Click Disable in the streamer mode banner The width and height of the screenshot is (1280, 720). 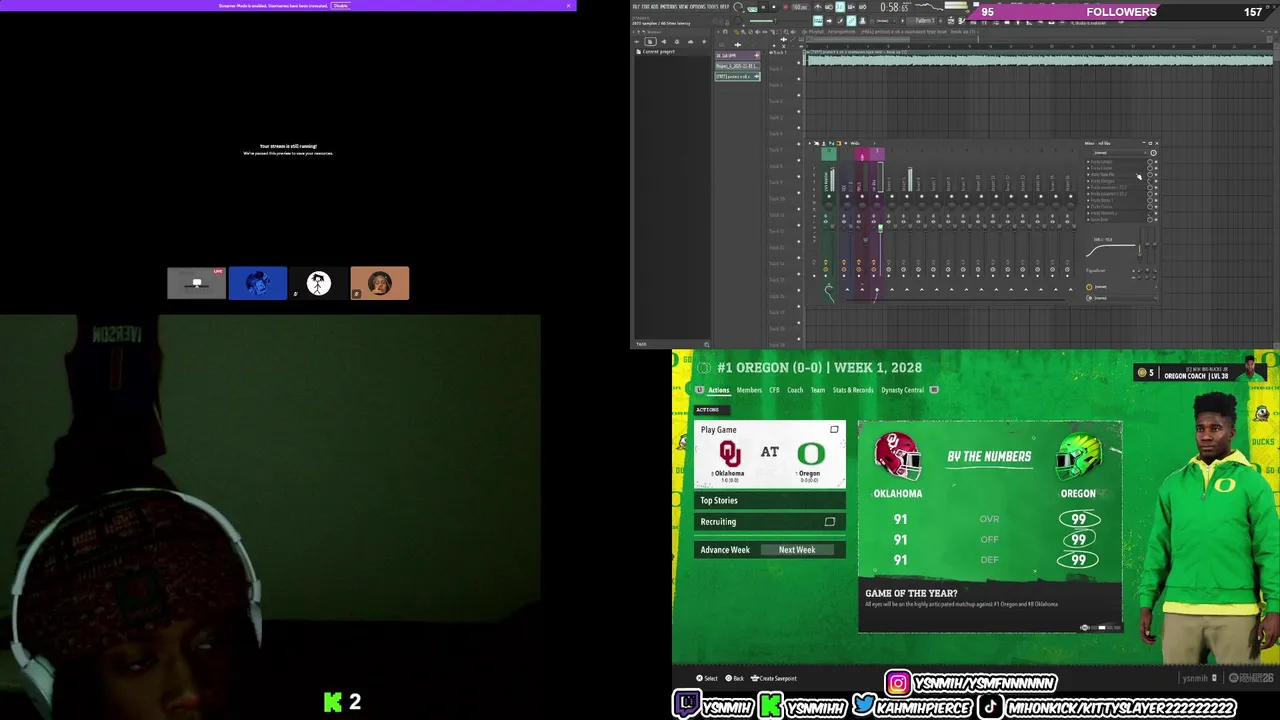(341, 5)
